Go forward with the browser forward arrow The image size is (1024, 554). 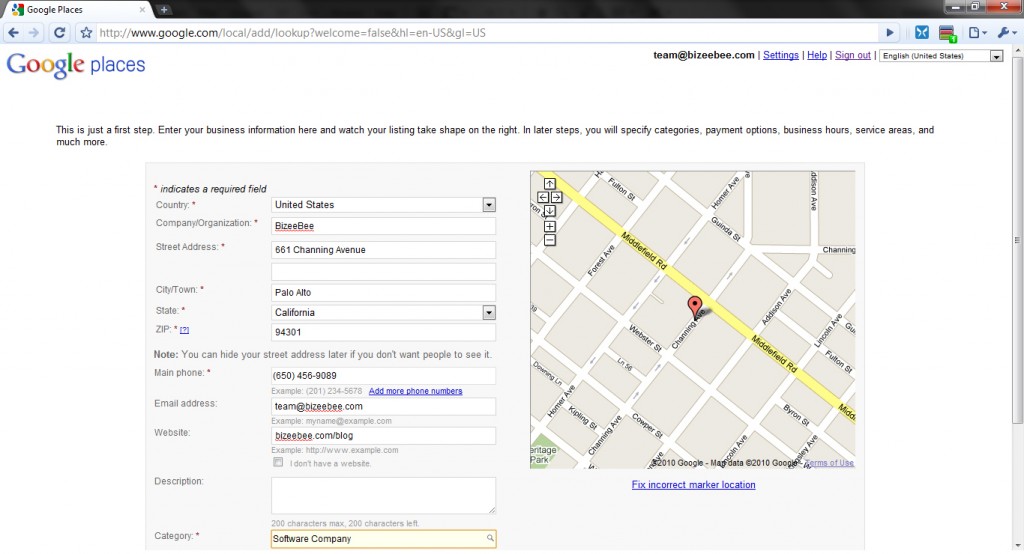tap(34, 33)
